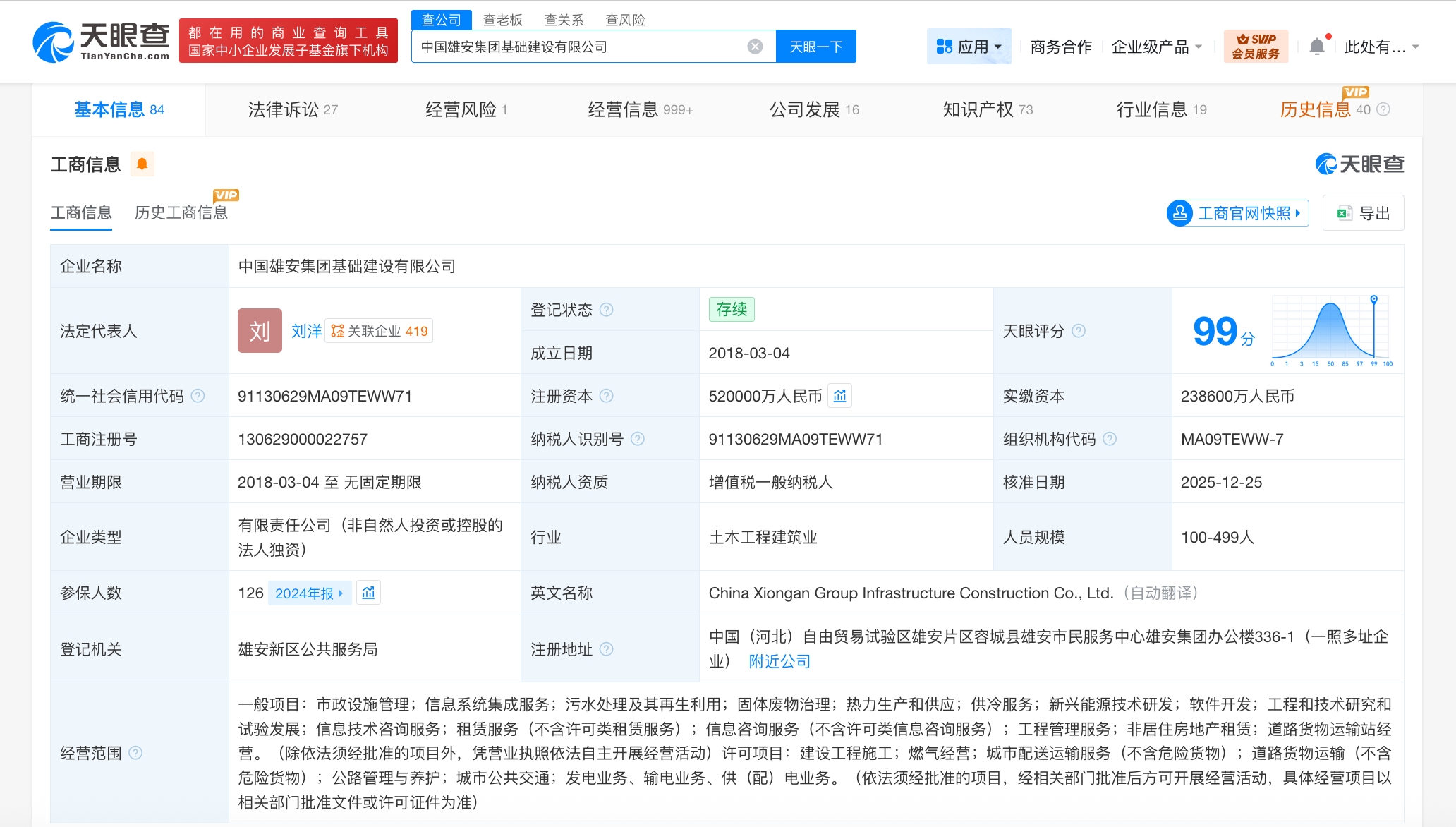Open the user account dropdown

(1381, 47)
